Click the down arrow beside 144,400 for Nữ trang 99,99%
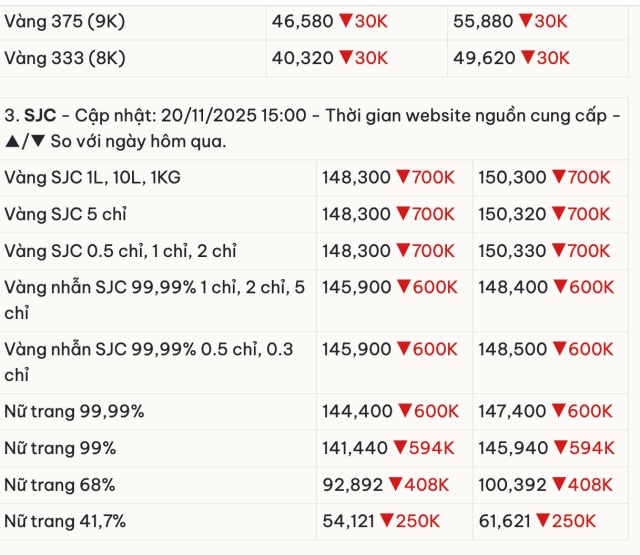 [x=404, y=411]
